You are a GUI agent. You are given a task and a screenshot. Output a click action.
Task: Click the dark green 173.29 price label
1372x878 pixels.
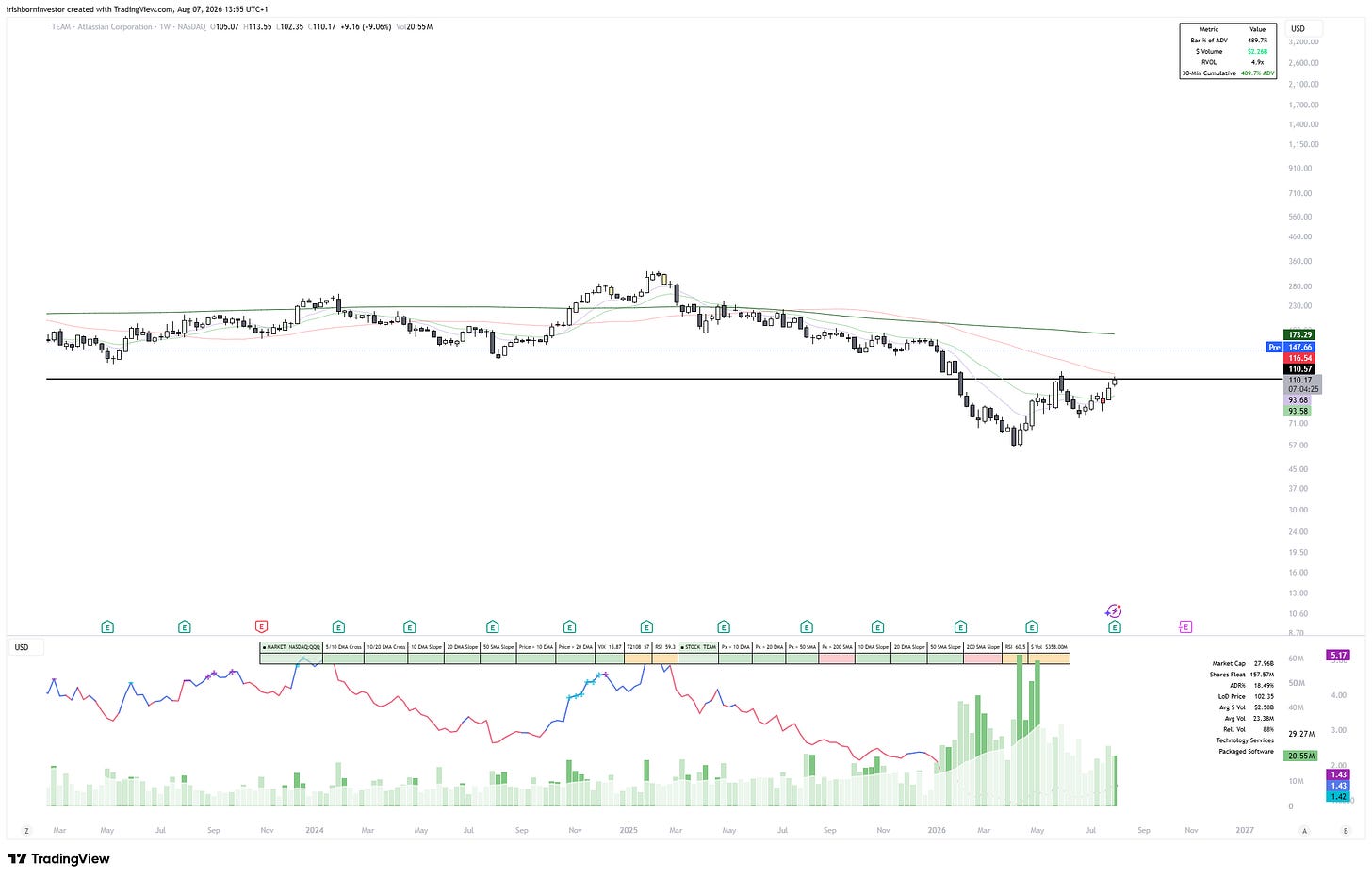point(1300,334)
